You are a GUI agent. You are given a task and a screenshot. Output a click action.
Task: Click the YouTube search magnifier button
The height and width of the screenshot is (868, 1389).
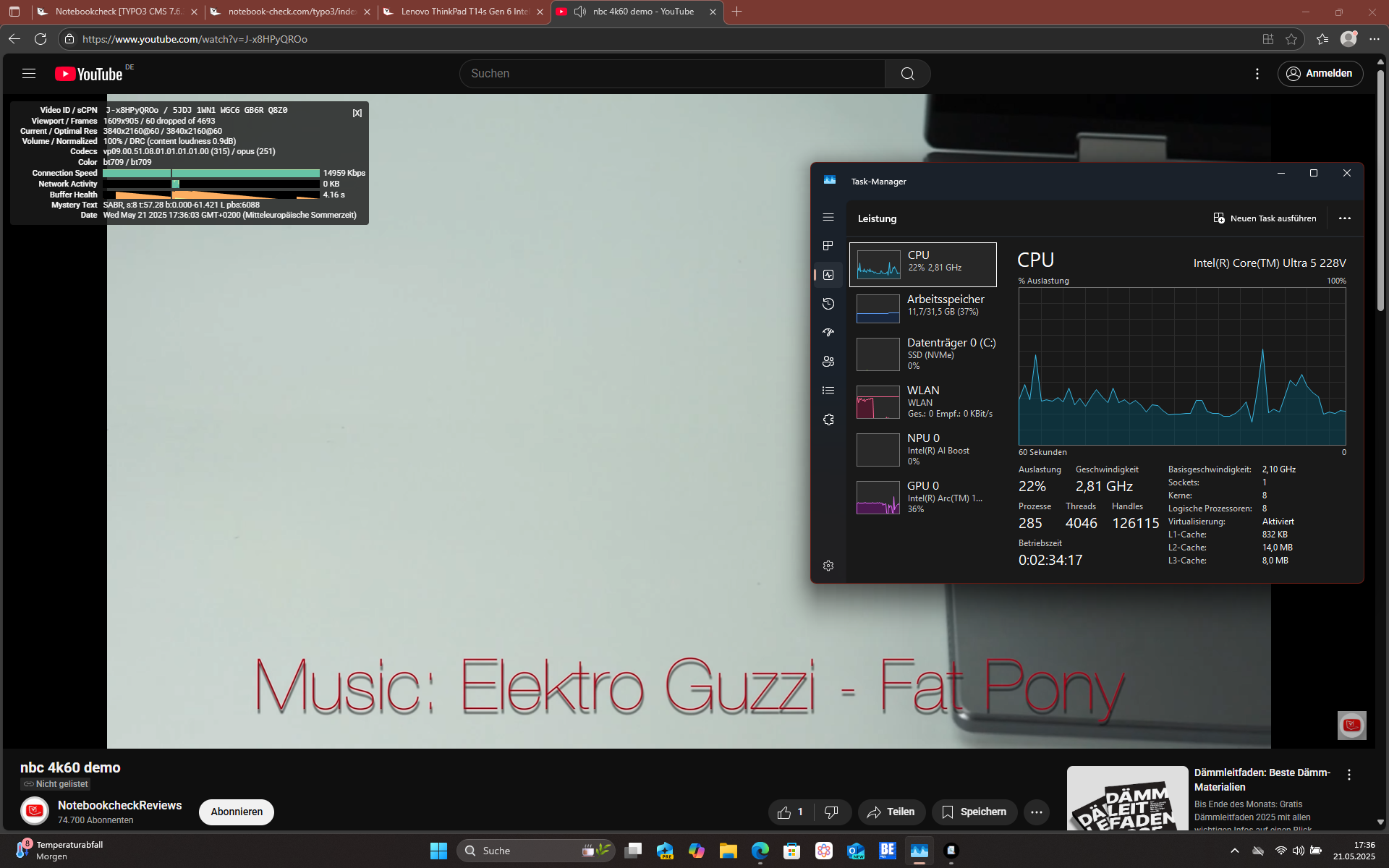point(907,74)
